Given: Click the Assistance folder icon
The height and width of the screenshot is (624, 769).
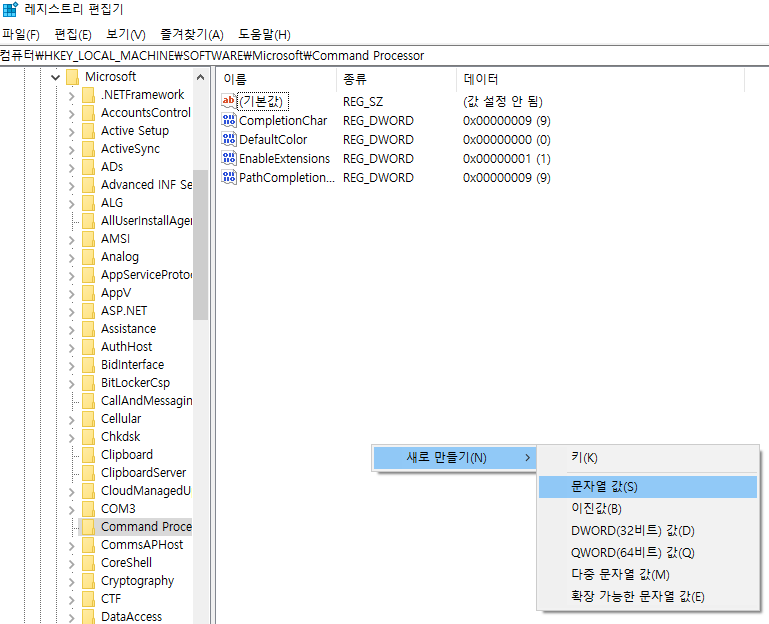Looking at the screenshot, I should (x=88, y=329).
